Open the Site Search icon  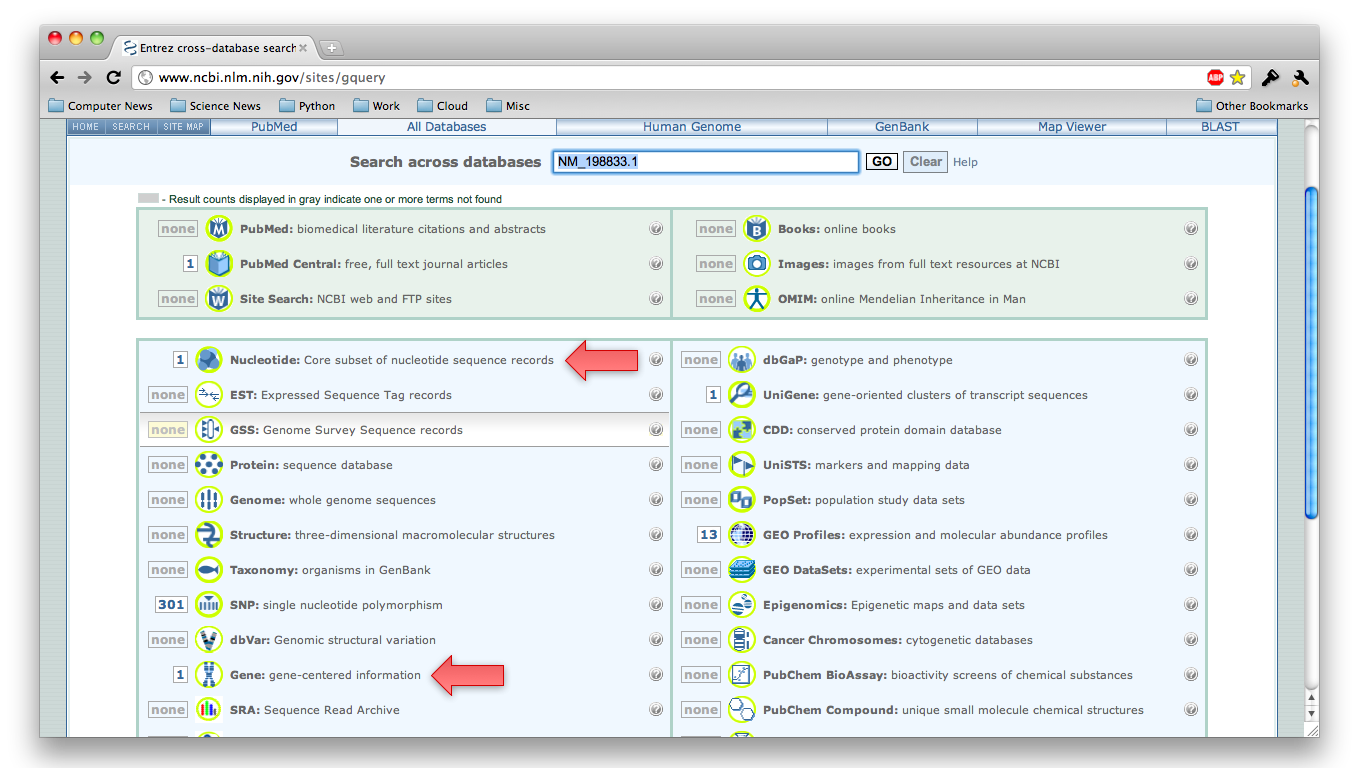click(x=219, y=299)
